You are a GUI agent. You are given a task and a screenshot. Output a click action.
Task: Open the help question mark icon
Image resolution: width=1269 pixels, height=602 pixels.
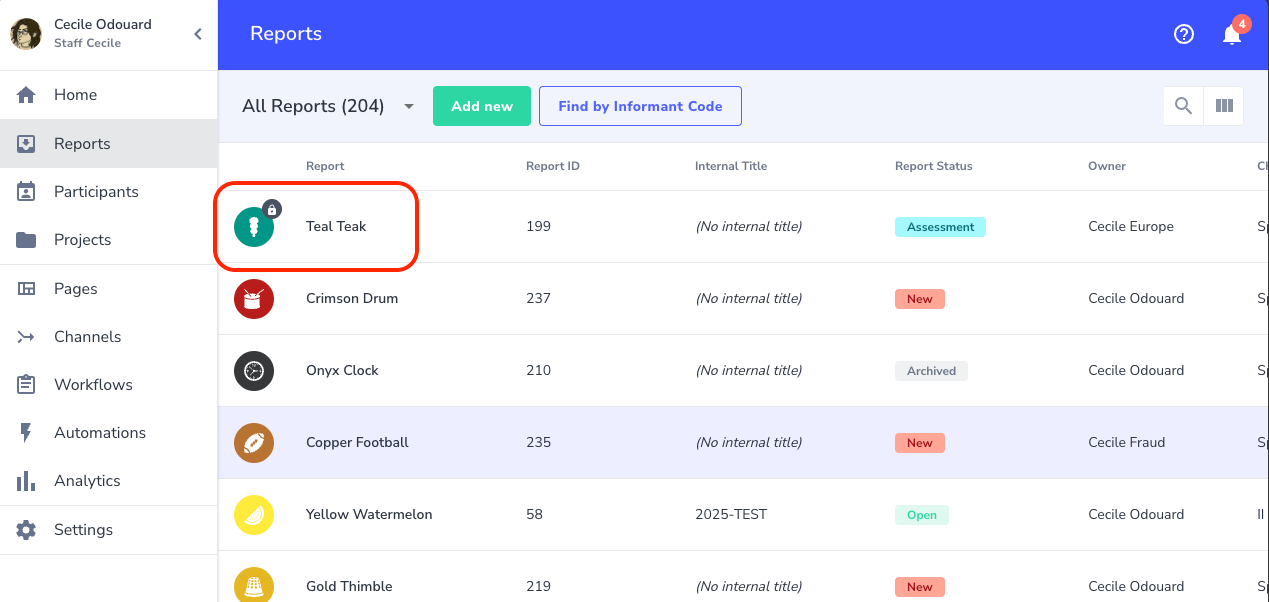click(1184, 34)
